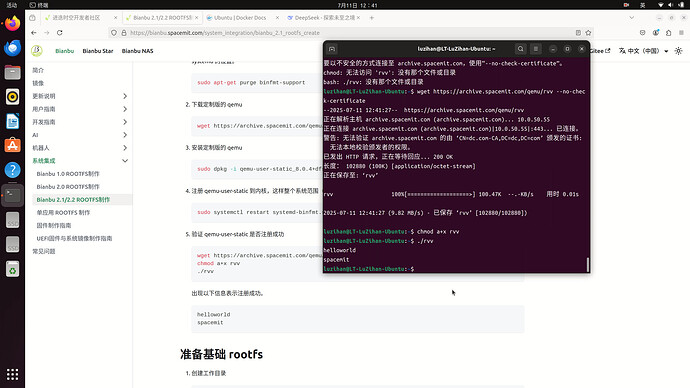
Task: Open the Help icon in the dock
Action: tap(12, 170)
